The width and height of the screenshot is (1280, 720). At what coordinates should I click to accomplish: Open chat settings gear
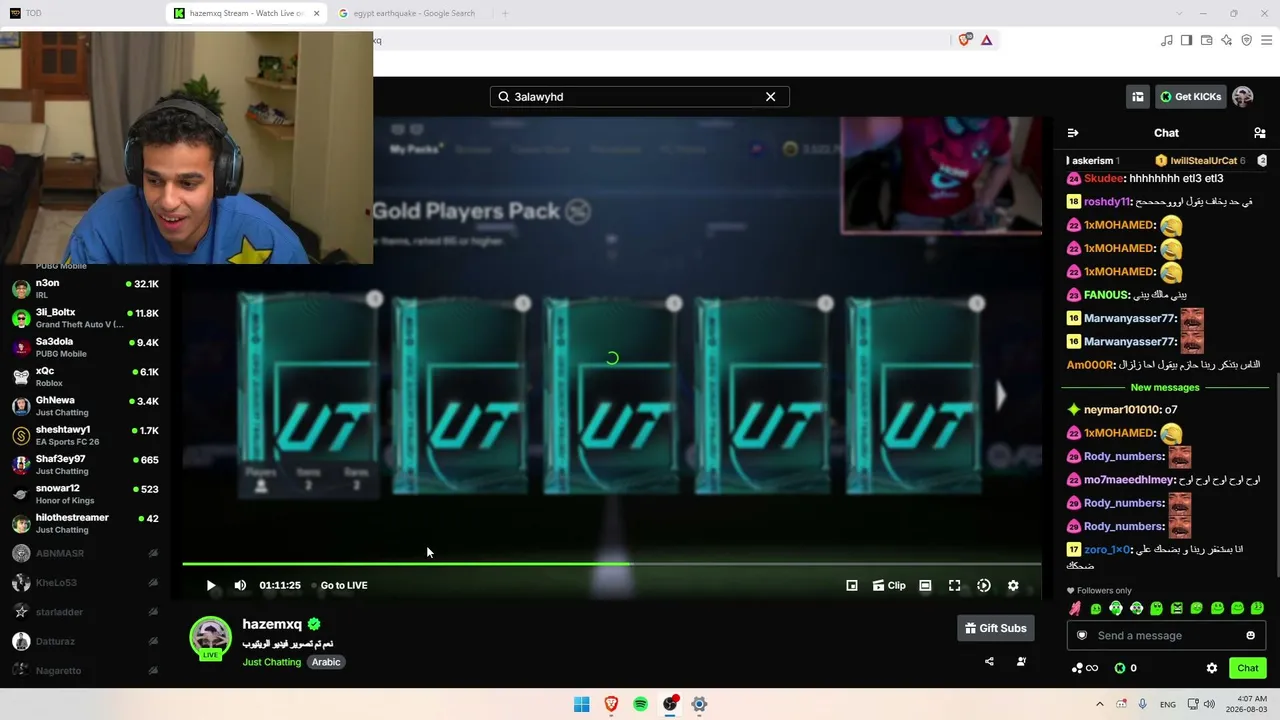tap(1212, 668)
